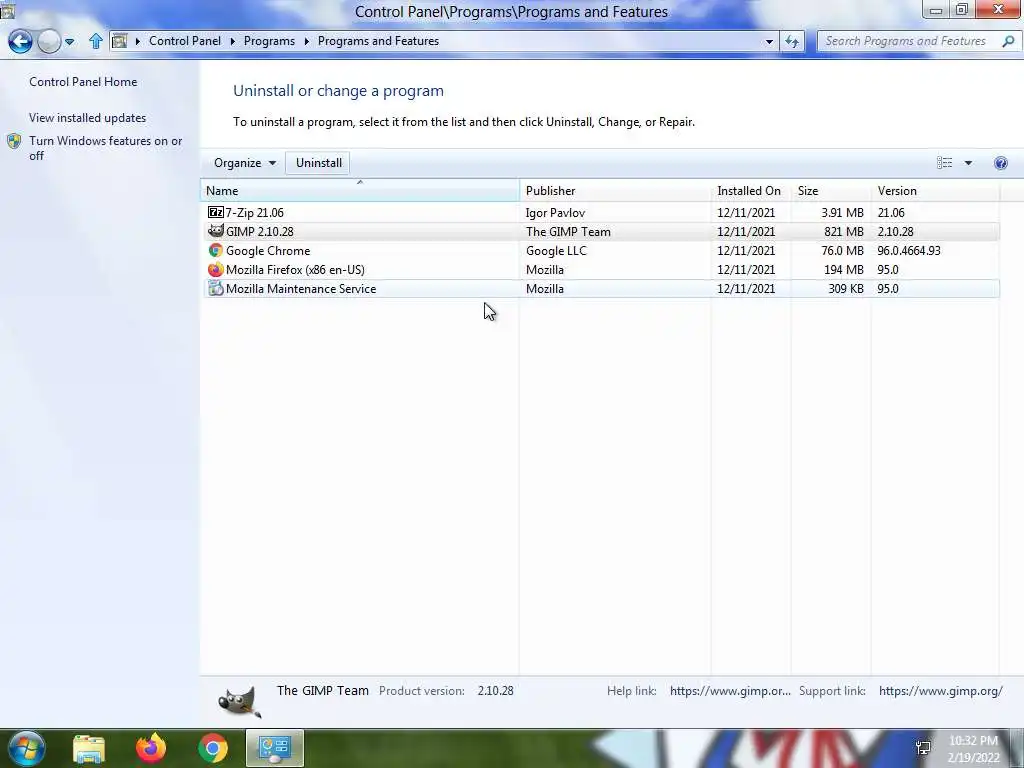This screenshot has width=1024, height=768.
Task: Open the address bar history dropdown
Action: point(769,41)
